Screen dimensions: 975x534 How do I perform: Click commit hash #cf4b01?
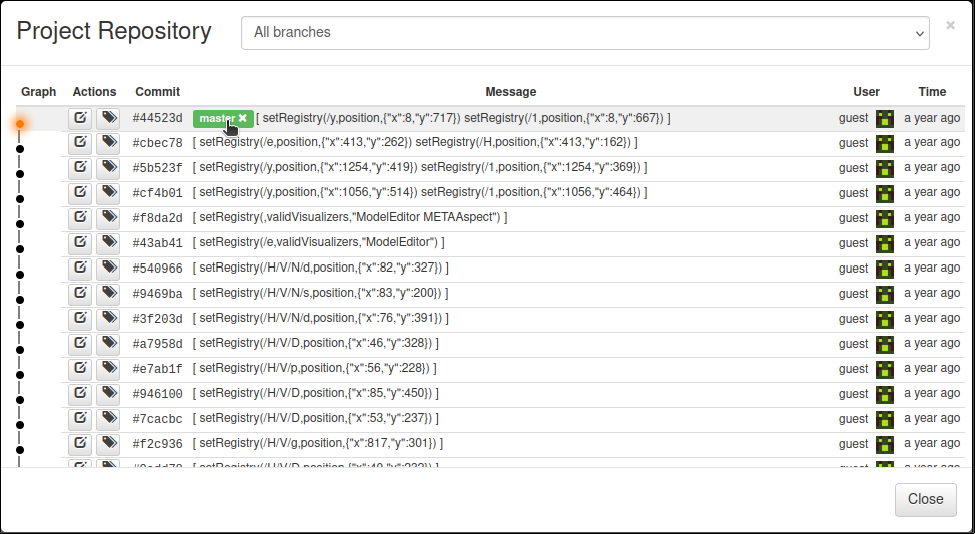coord(158,193)
